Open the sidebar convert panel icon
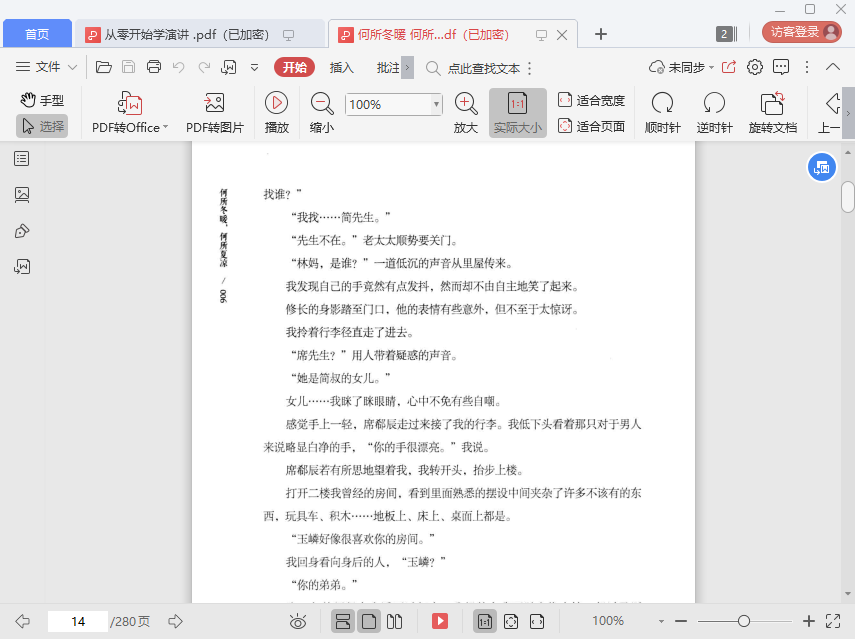 pyautogui.click(x=22, y=267)
